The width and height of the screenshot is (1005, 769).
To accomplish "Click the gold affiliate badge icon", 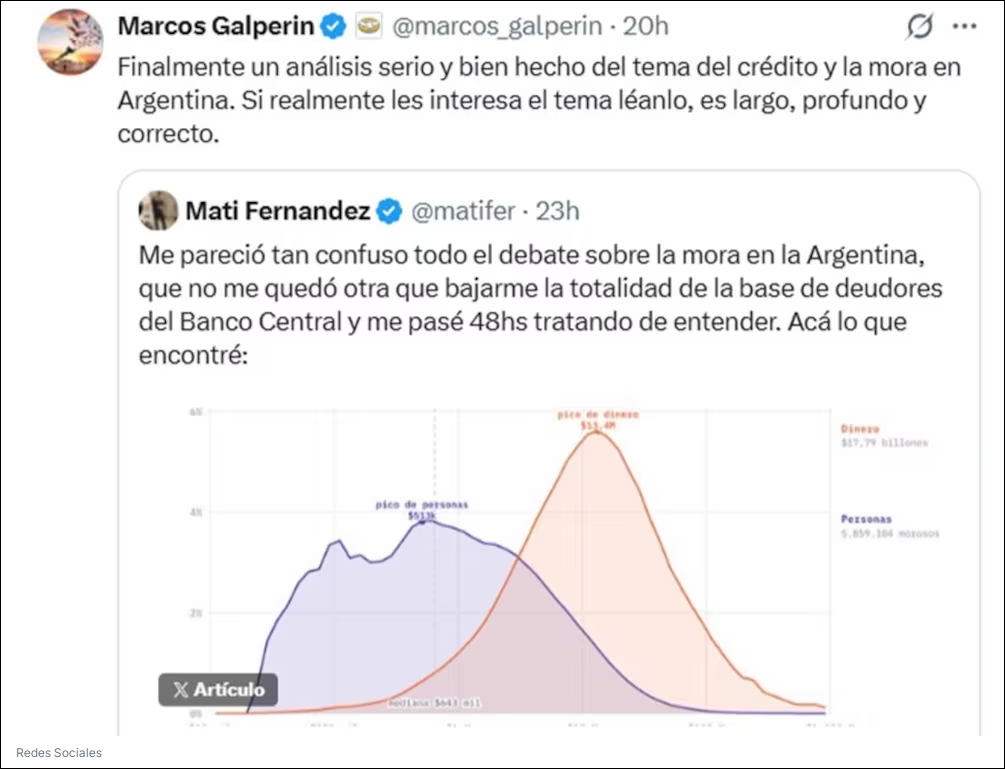I will point(369,26).
